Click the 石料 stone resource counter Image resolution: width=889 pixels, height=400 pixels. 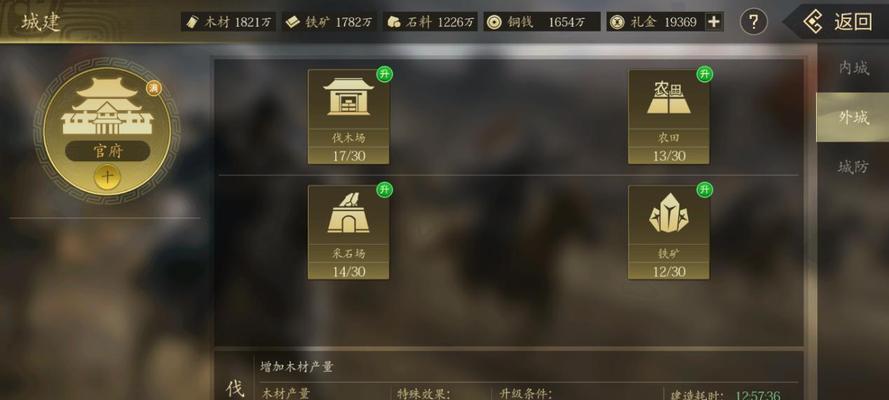coord(430,22)
